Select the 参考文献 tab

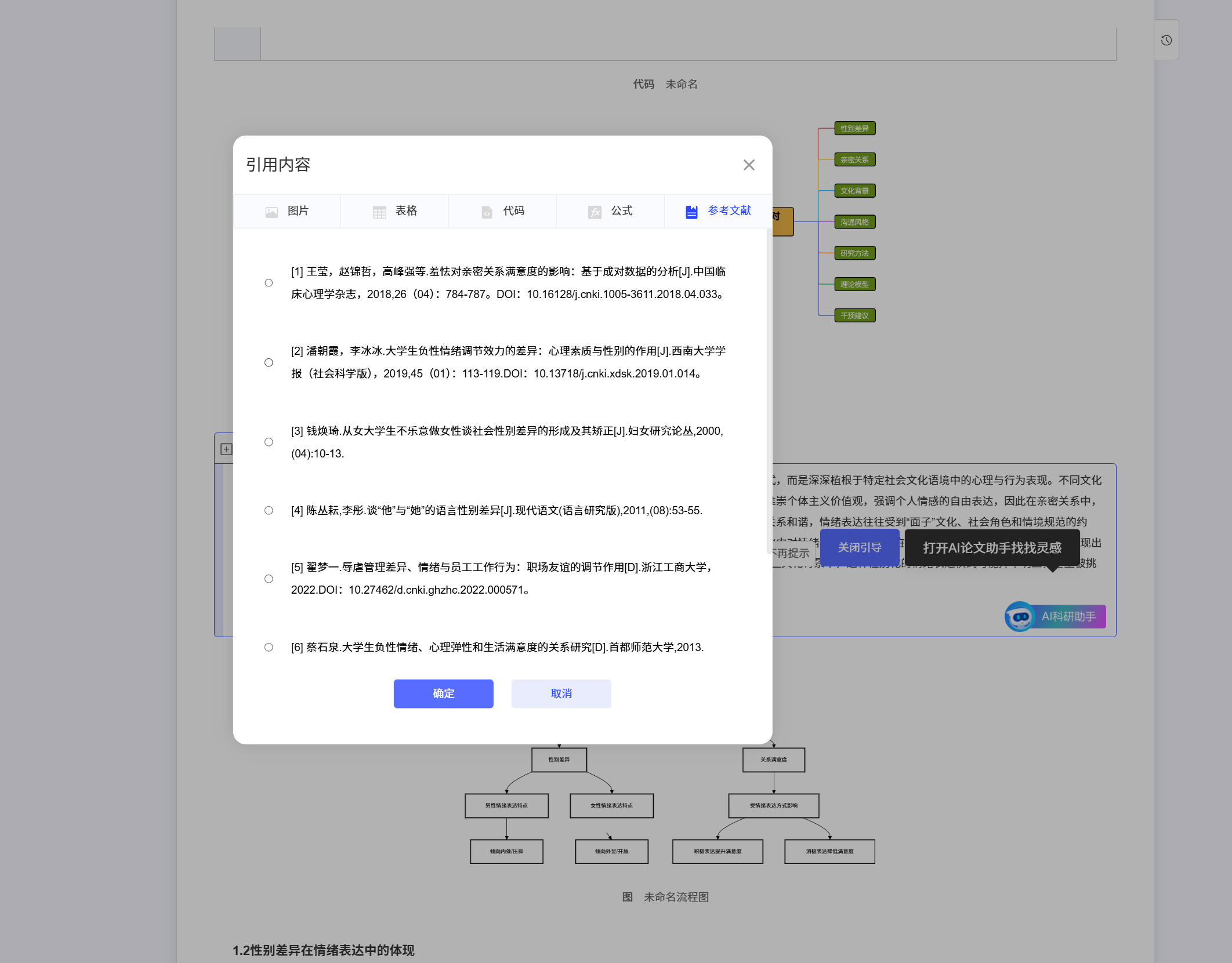click(718, 211)
